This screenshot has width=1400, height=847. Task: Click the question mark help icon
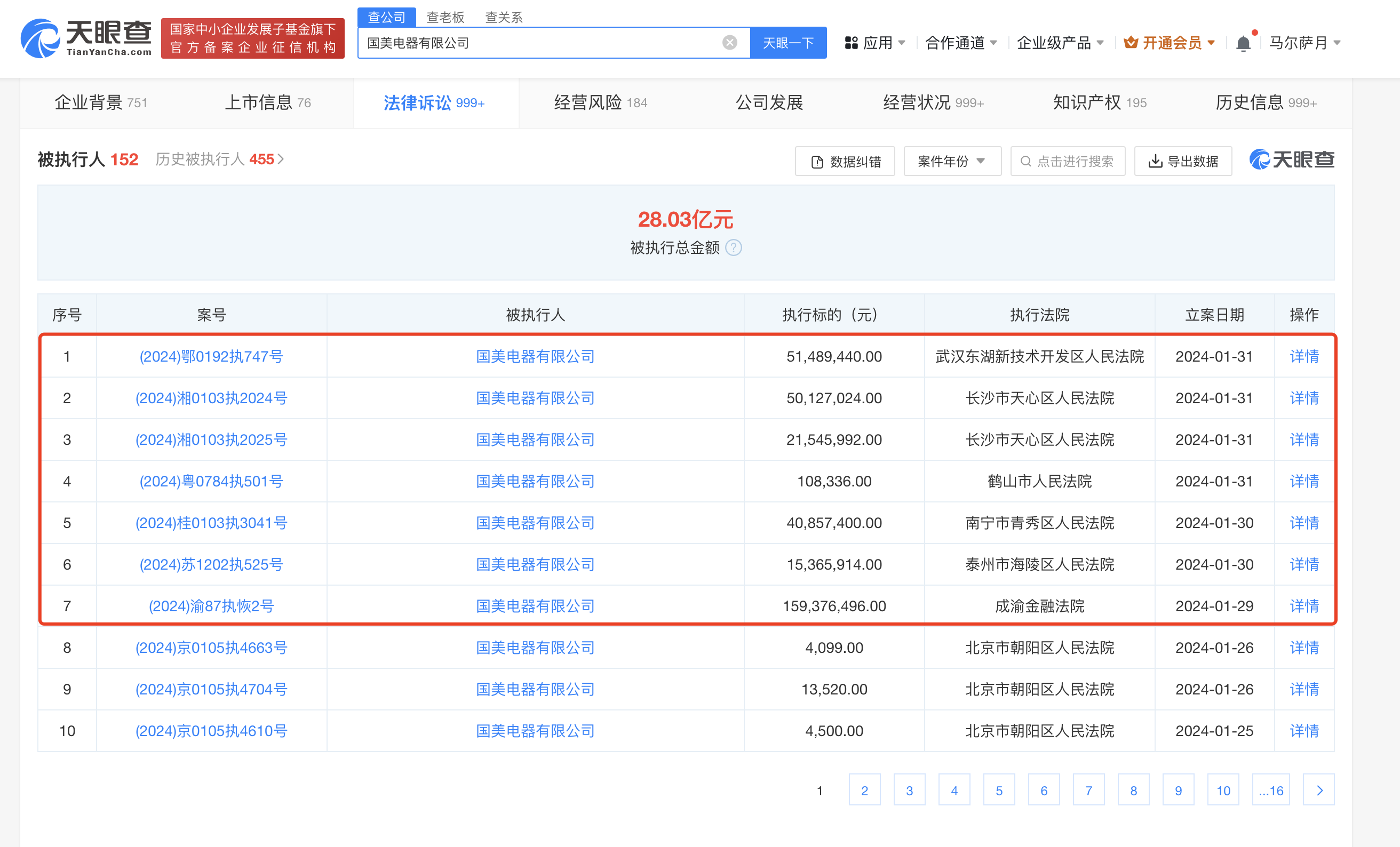tap(734, 247)
